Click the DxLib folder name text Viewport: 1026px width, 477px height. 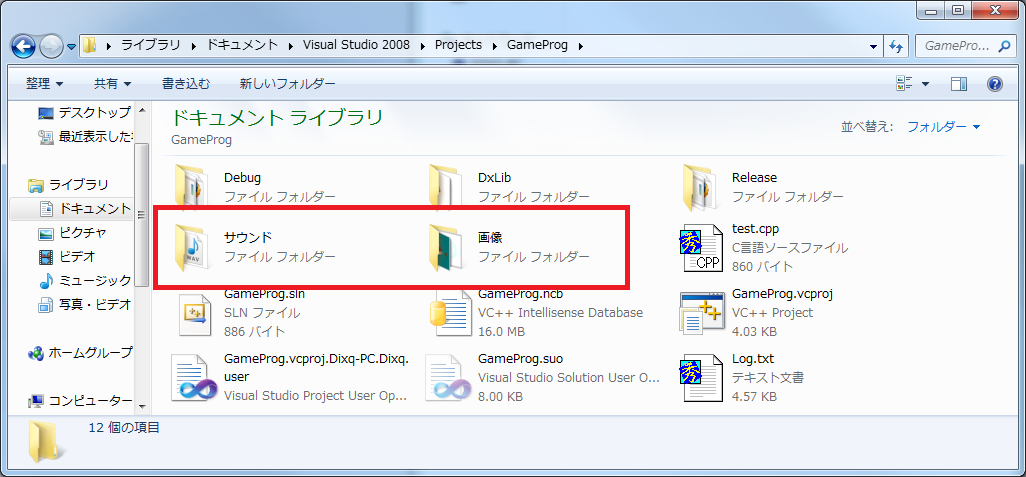[x=495, y=177]
